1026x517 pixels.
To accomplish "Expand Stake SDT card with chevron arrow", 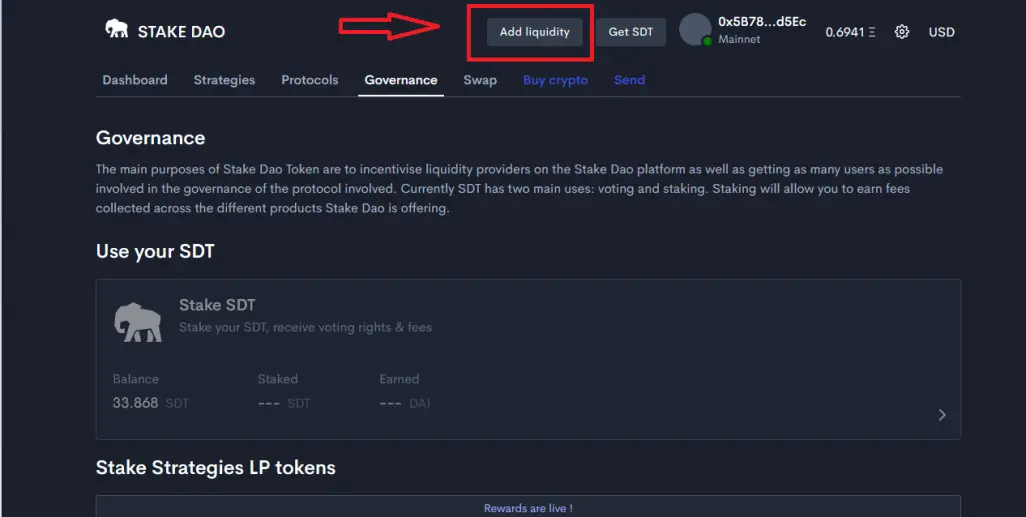I will click(942, 415).
